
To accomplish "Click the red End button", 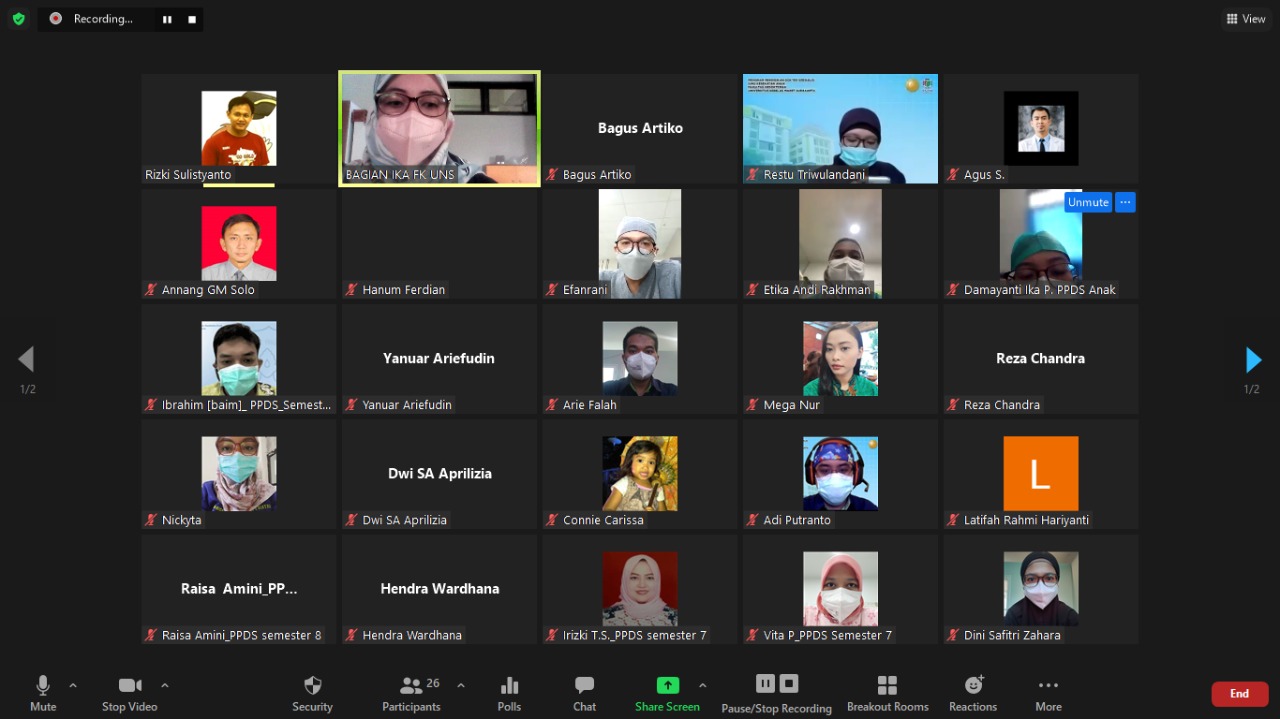I will click(1239, 694).
